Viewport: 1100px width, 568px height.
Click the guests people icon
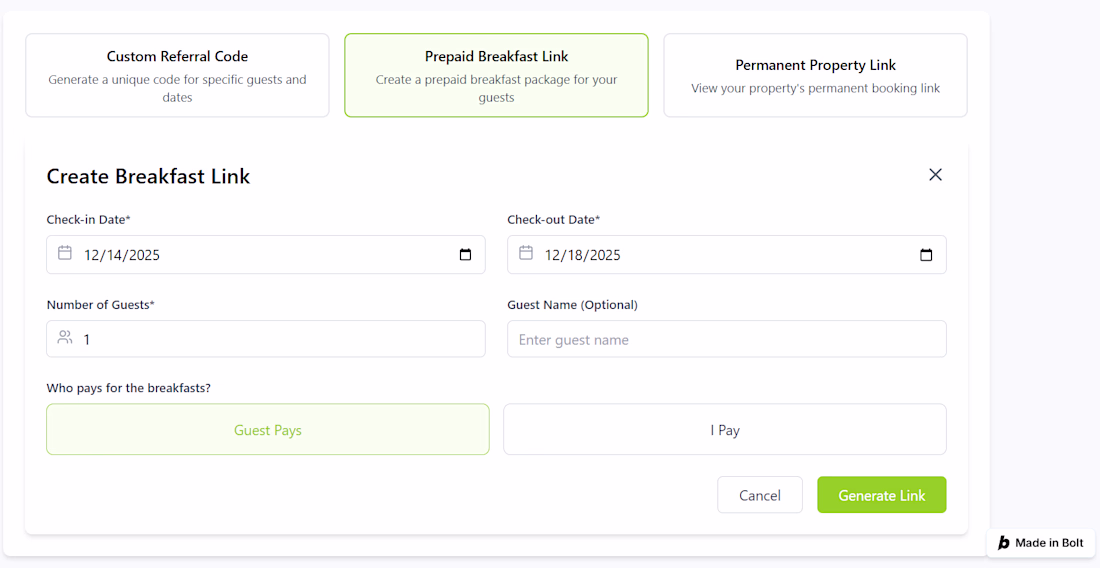click(x=65, y=338)
